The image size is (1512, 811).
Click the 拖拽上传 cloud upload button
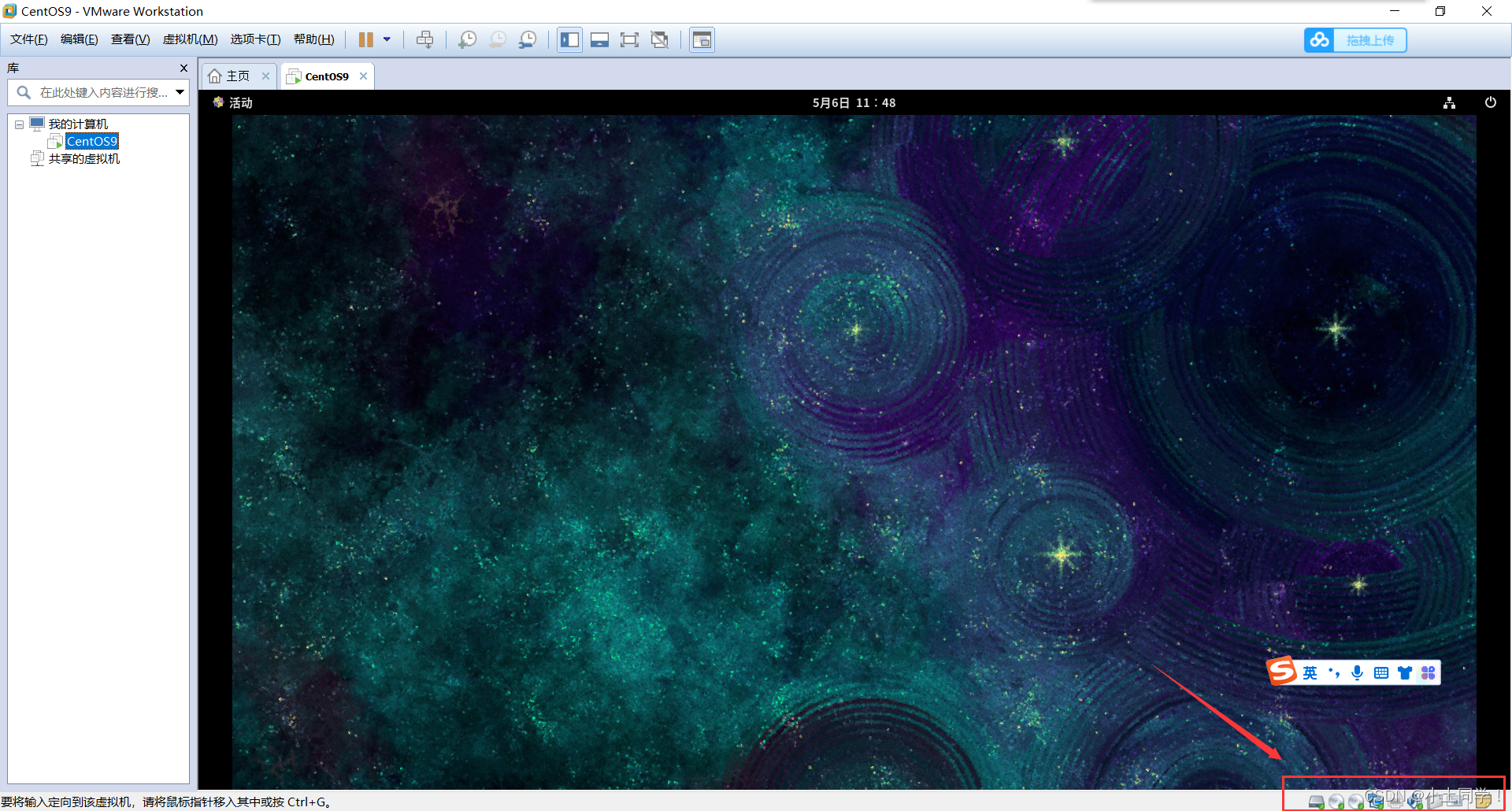1355,40
